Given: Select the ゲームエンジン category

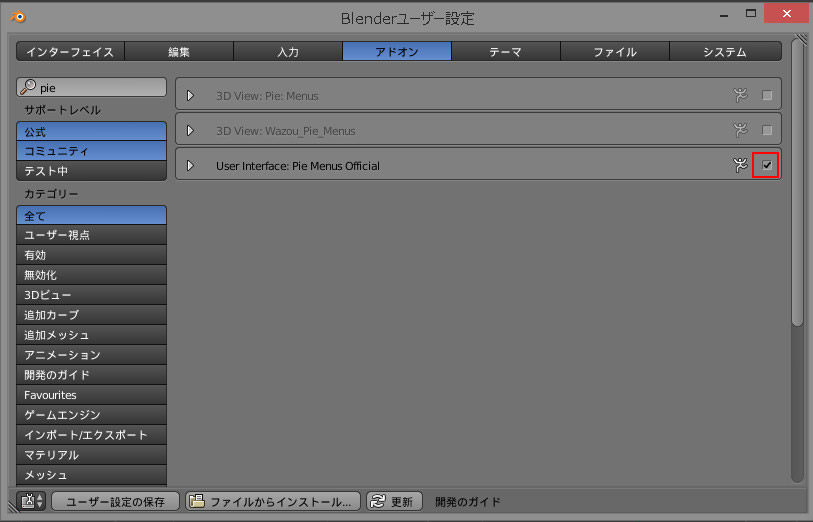Looking at the screenshot, I should coord(91,415).
